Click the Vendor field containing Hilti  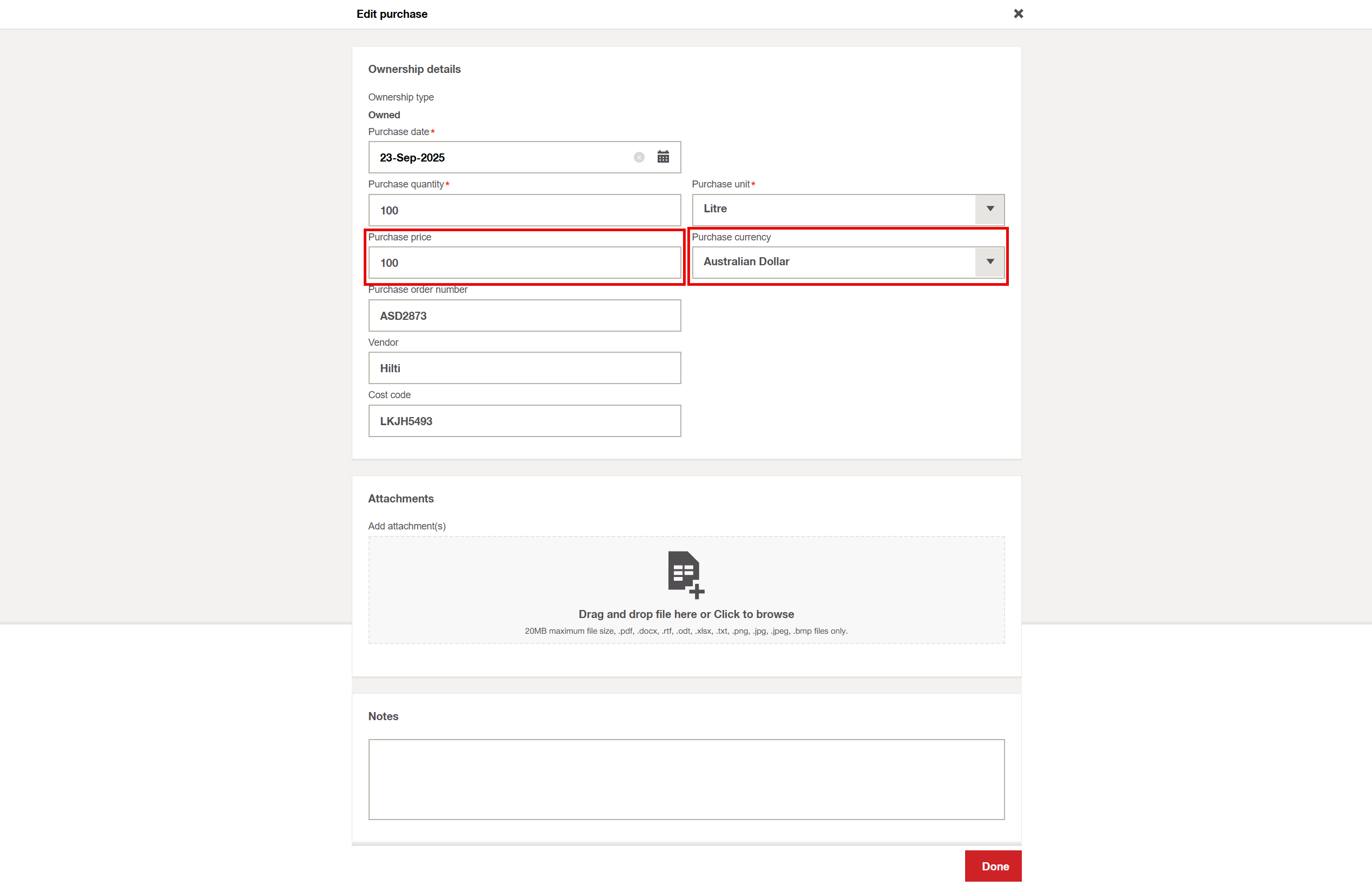[x=524, y=368]
